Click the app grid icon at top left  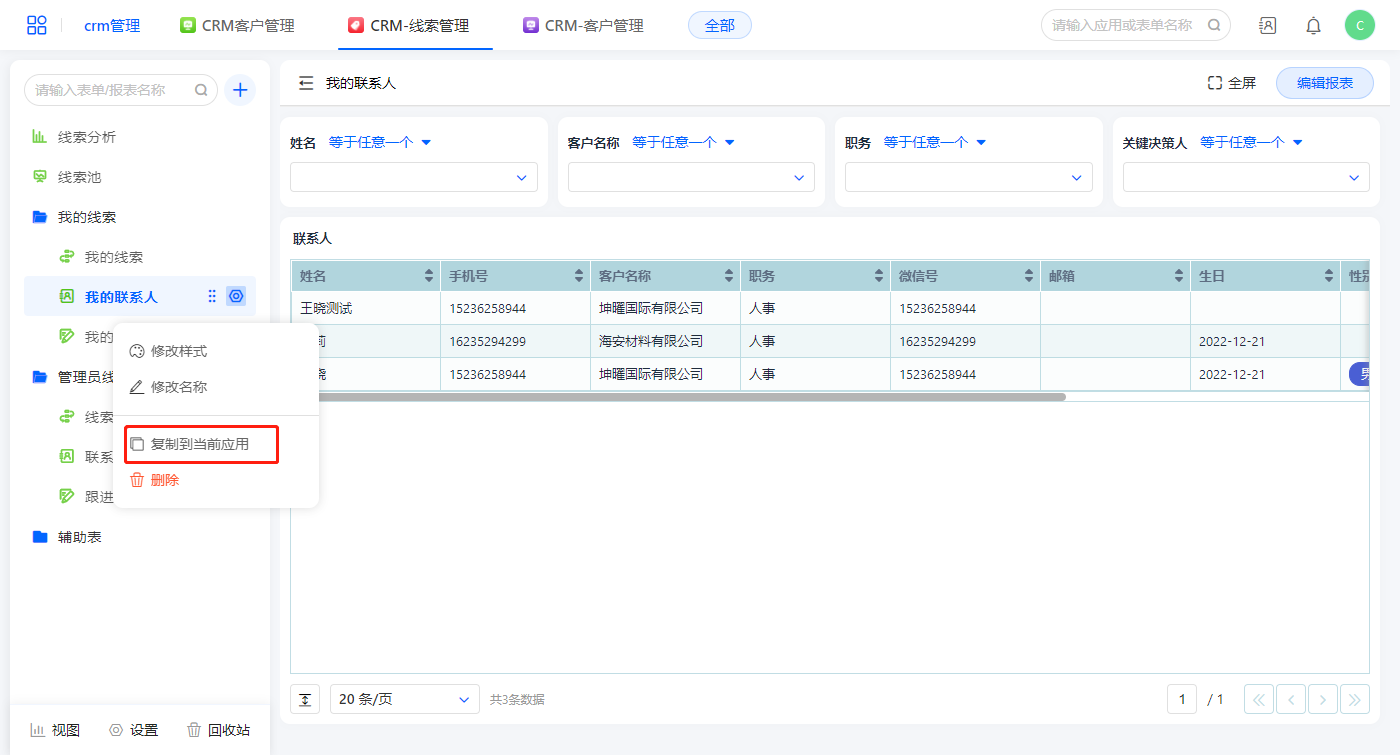tap(37, 26)
